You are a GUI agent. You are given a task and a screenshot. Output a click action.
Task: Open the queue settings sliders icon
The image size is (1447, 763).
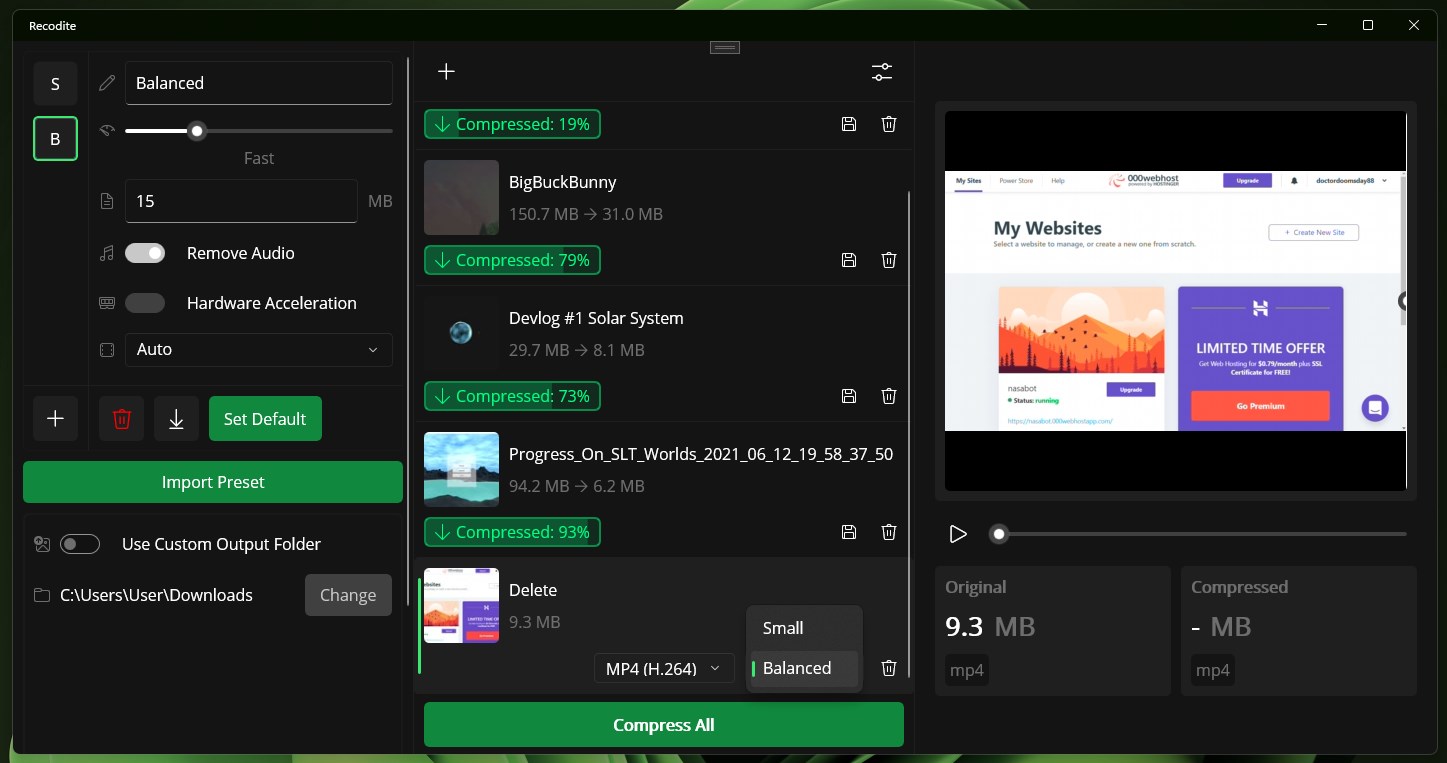pyautogui.click(x=881, y=72)
